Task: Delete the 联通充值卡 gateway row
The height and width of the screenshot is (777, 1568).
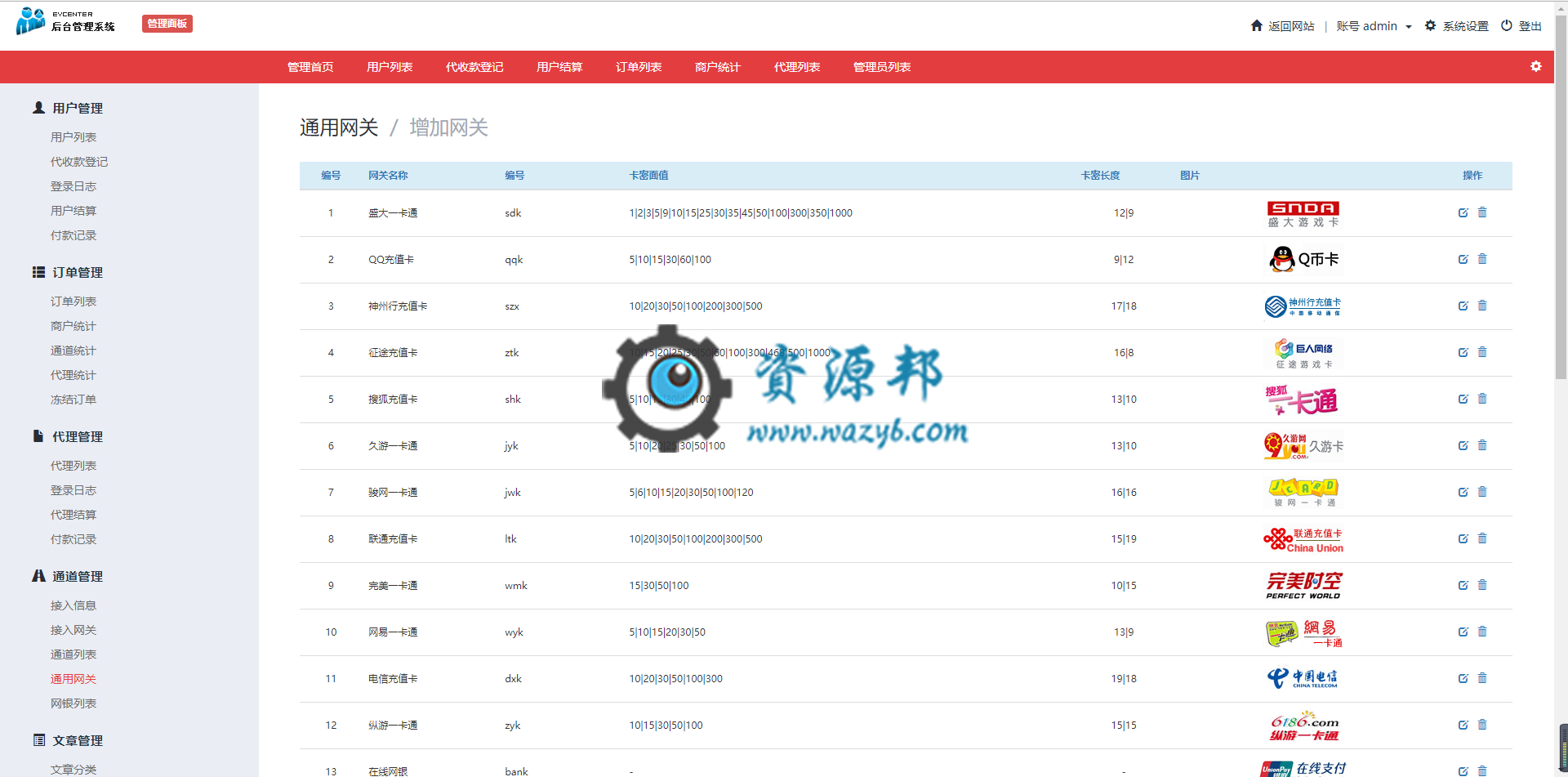Action: coord(1482,538)
